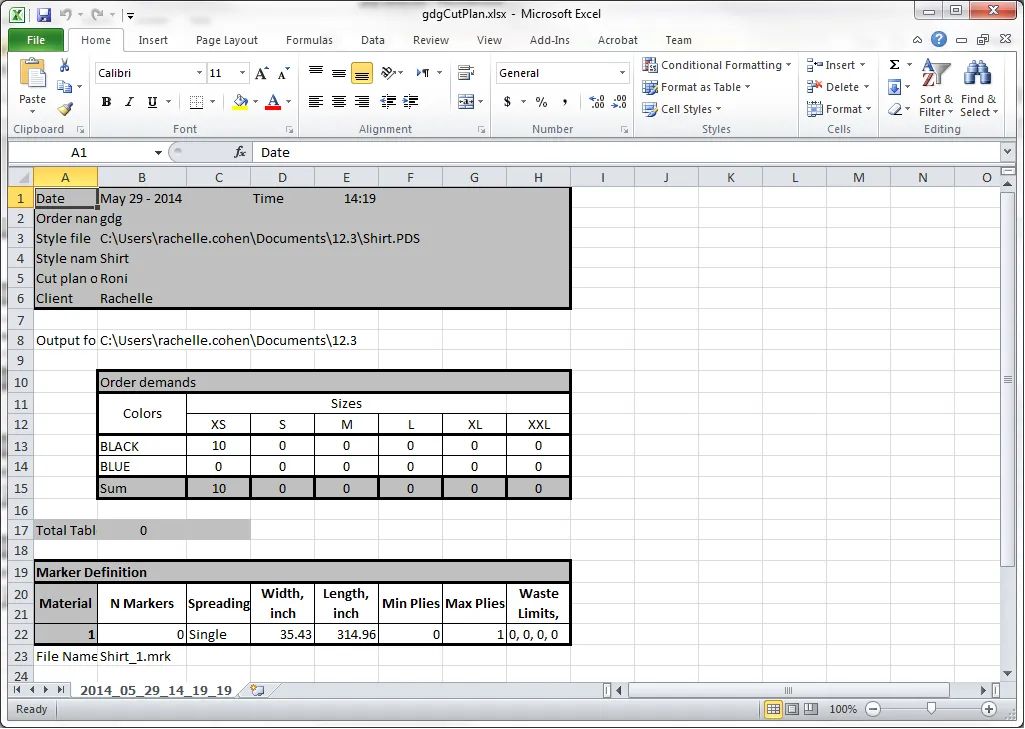The width and height of the screenshot is (1025, 729).
Task: Toggle Wrap Text option
Action: [466, 73]
